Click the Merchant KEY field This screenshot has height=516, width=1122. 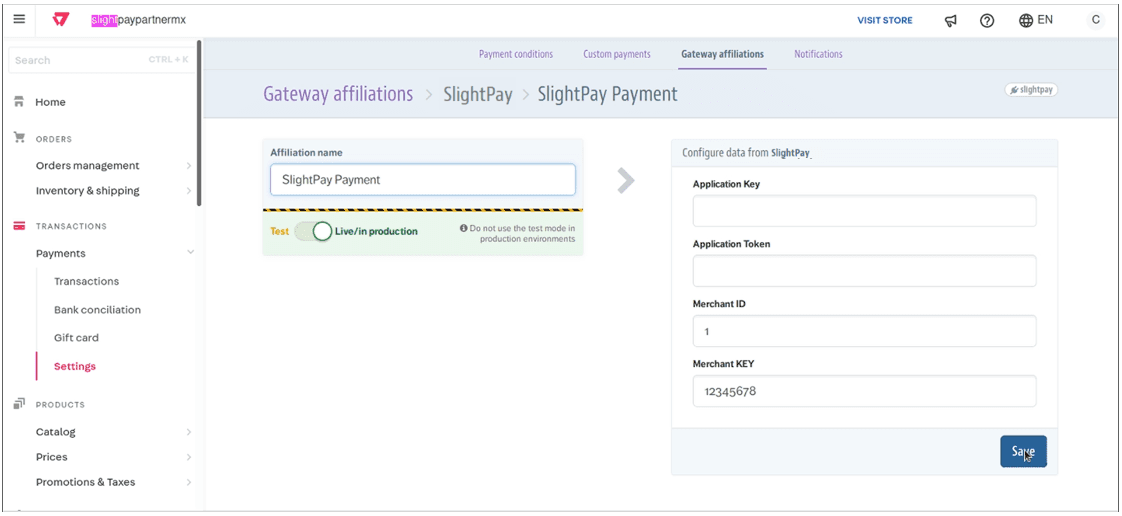[x=864, y=391]
